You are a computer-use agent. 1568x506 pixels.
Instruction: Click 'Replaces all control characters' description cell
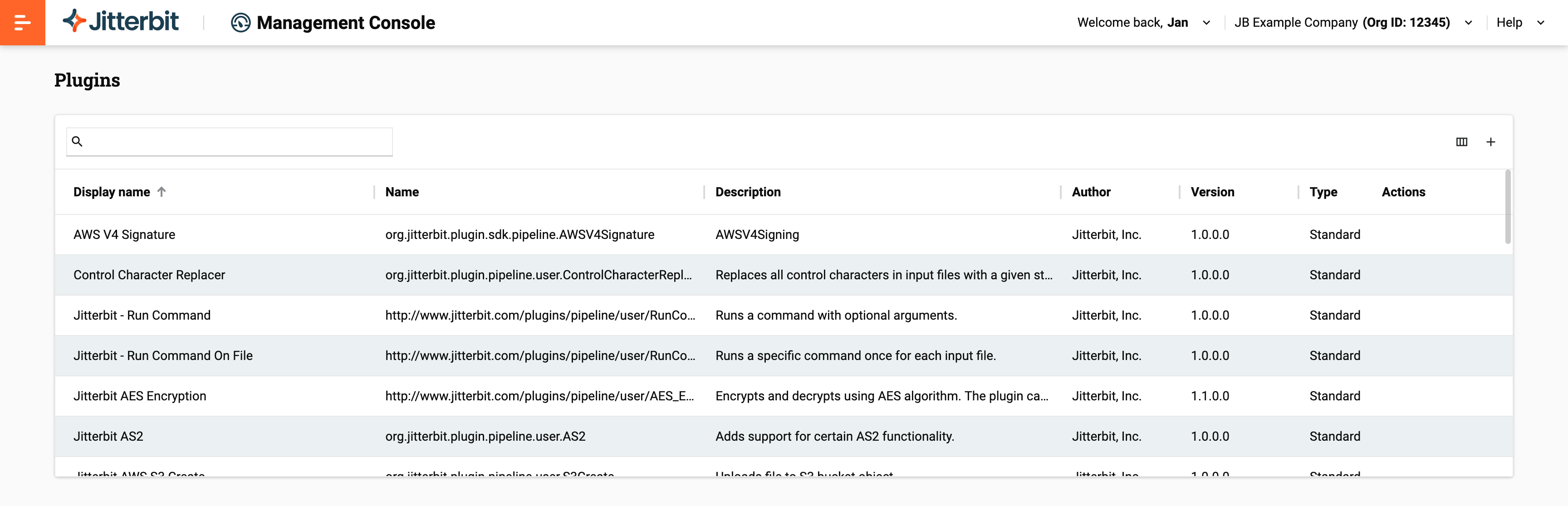tap(883, 275)
